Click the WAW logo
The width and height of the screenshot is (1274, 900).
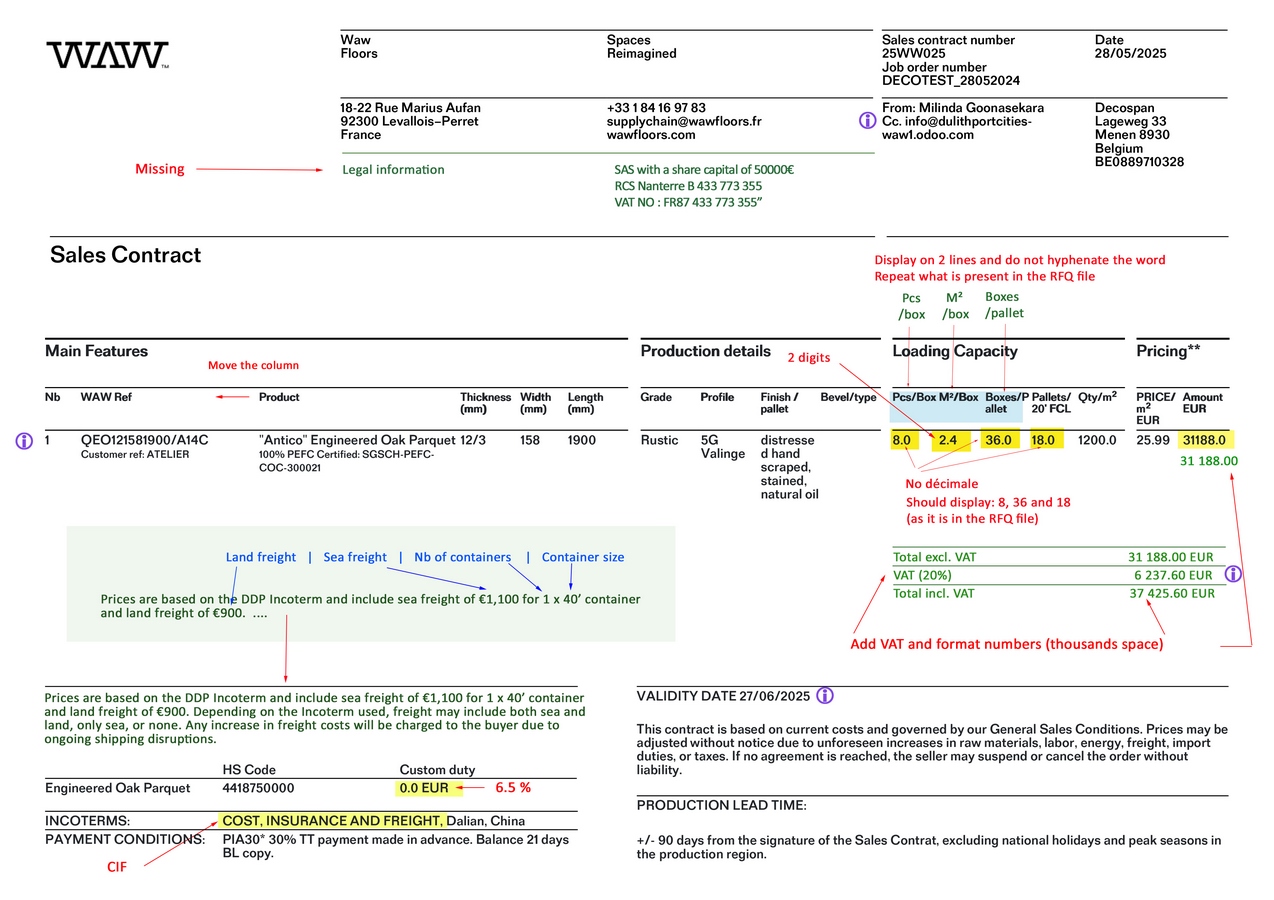107,55
